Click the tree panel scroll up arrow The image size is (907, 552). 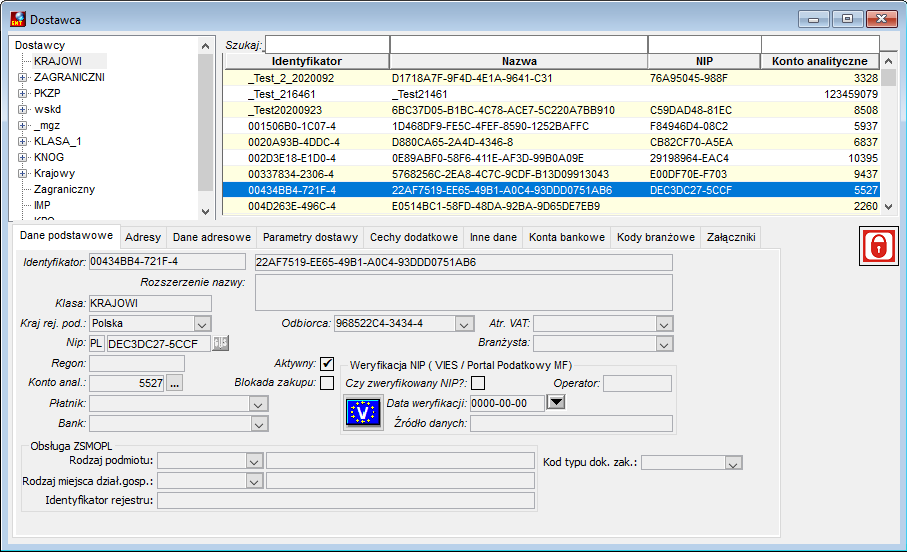[205, 46]
